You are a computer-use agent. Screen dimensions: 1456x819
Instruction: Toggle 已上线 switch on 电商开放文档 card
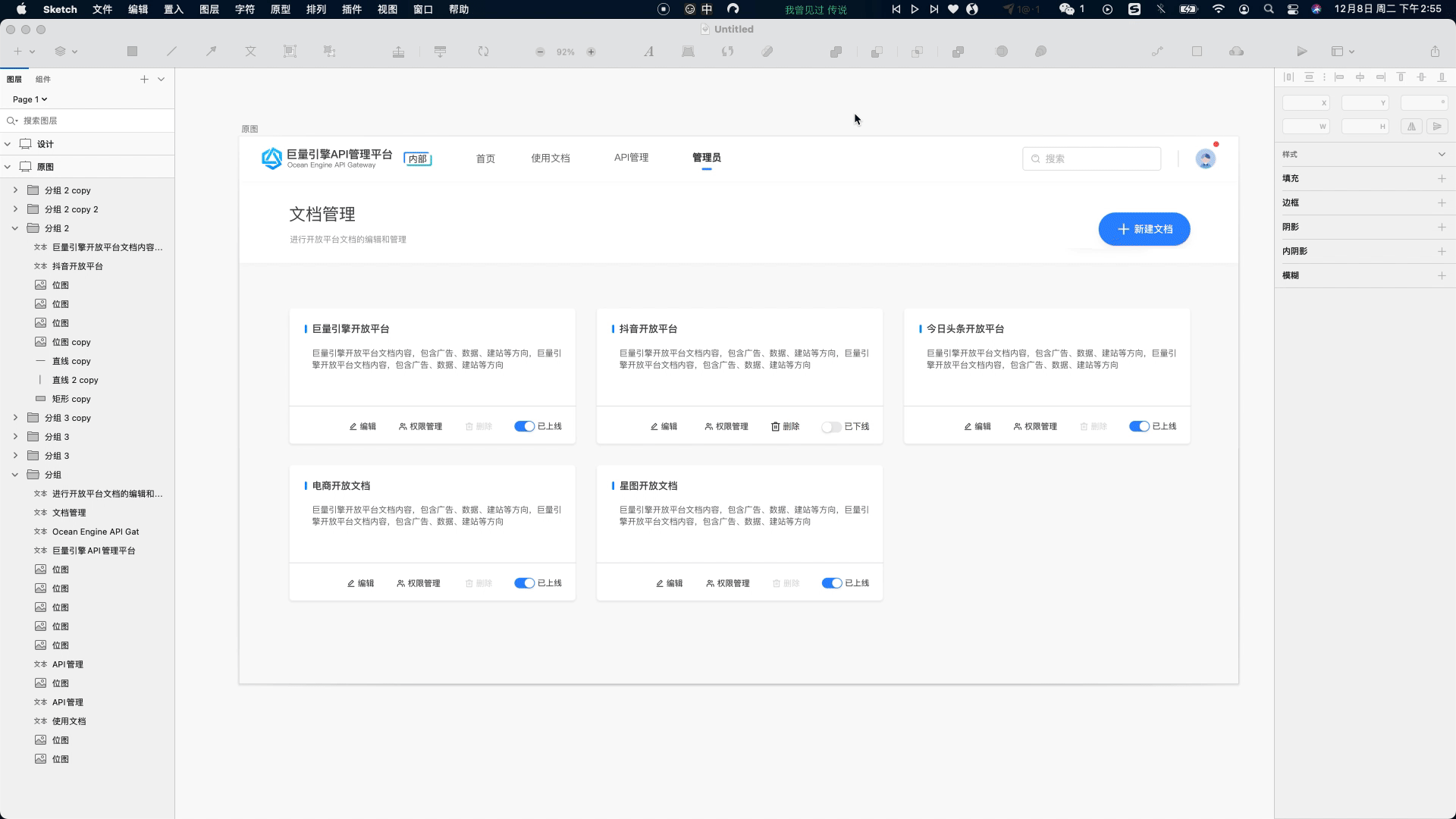tap(524, 583)
